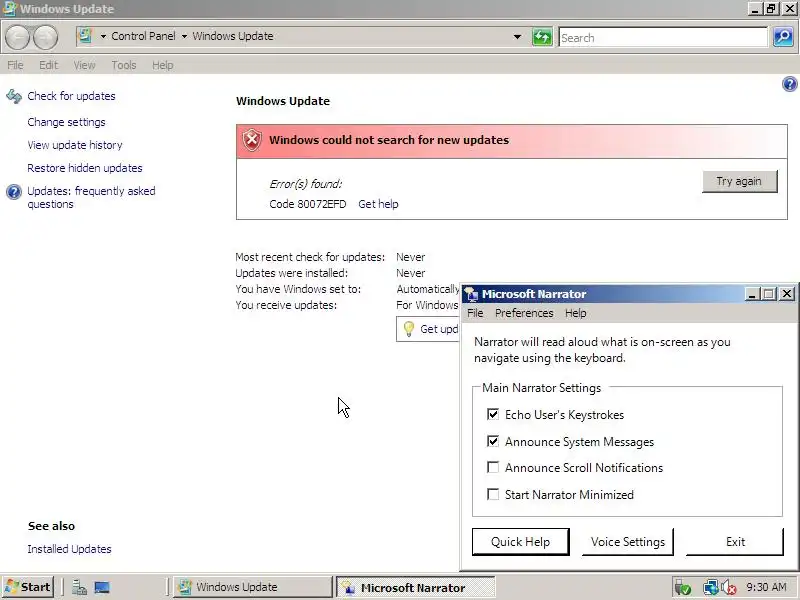
Task: Open the File menu in Windows Update
Action: click(15, 65)
